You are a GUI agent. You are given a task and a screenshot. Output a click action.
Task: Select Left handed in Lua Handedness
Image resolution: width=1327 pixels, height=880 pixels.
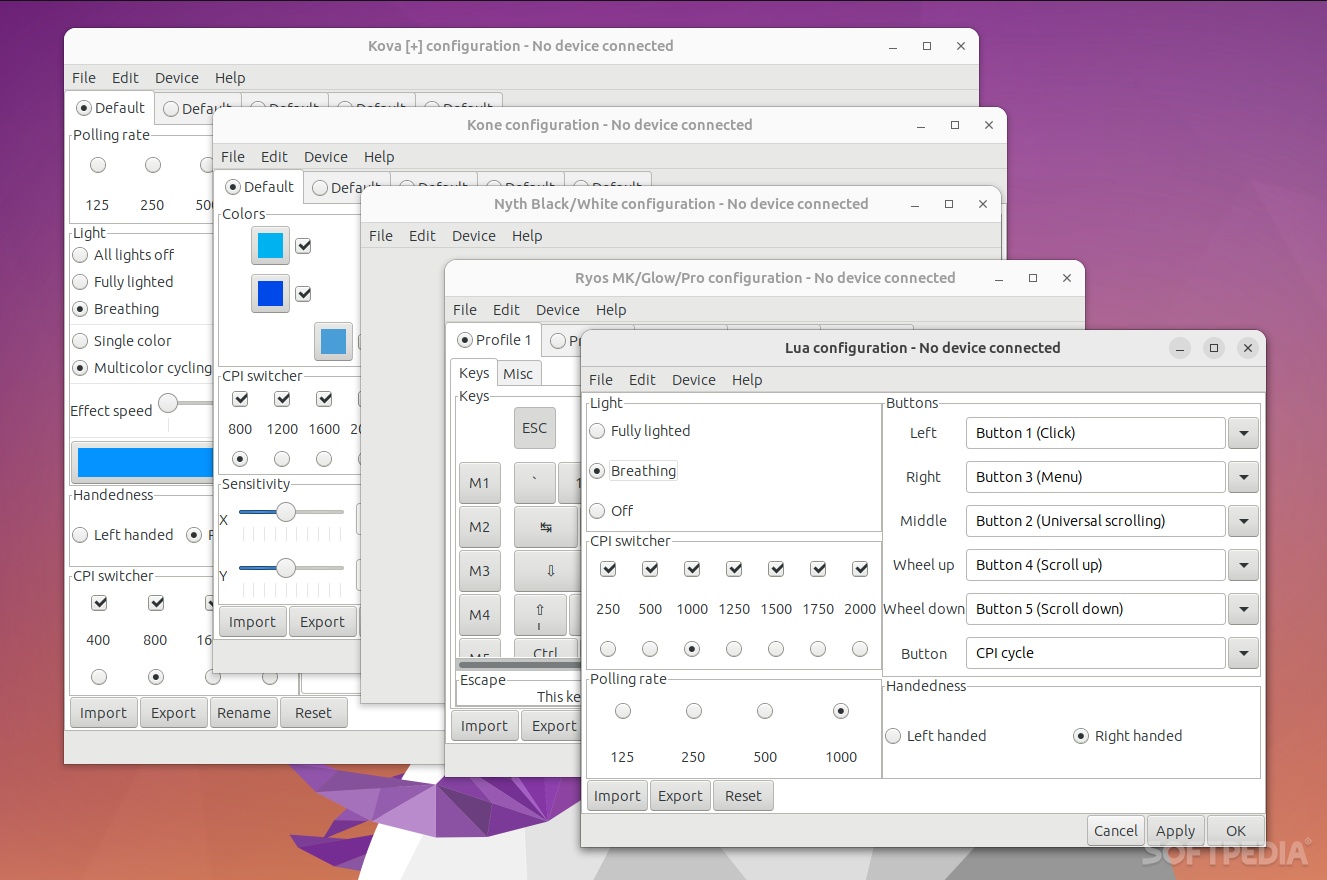pos(936,736)
